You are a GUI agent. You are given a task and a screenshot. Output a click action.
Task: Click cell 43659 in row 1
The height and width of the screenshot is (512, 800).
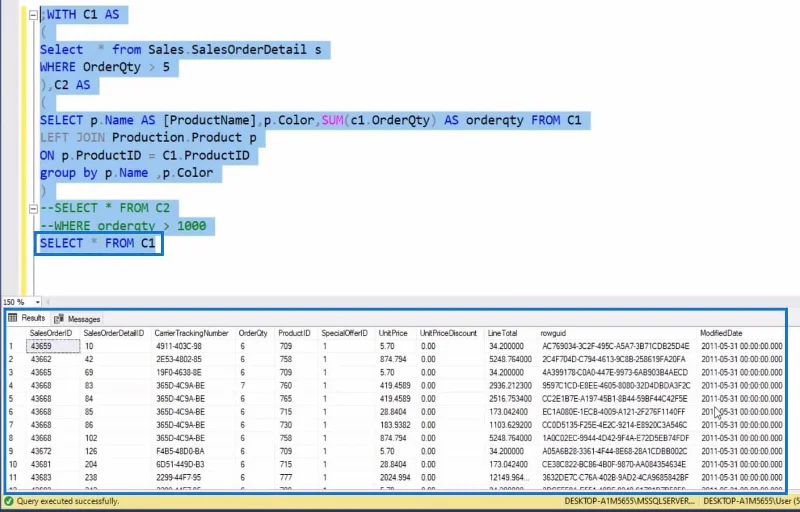point(53,346)
